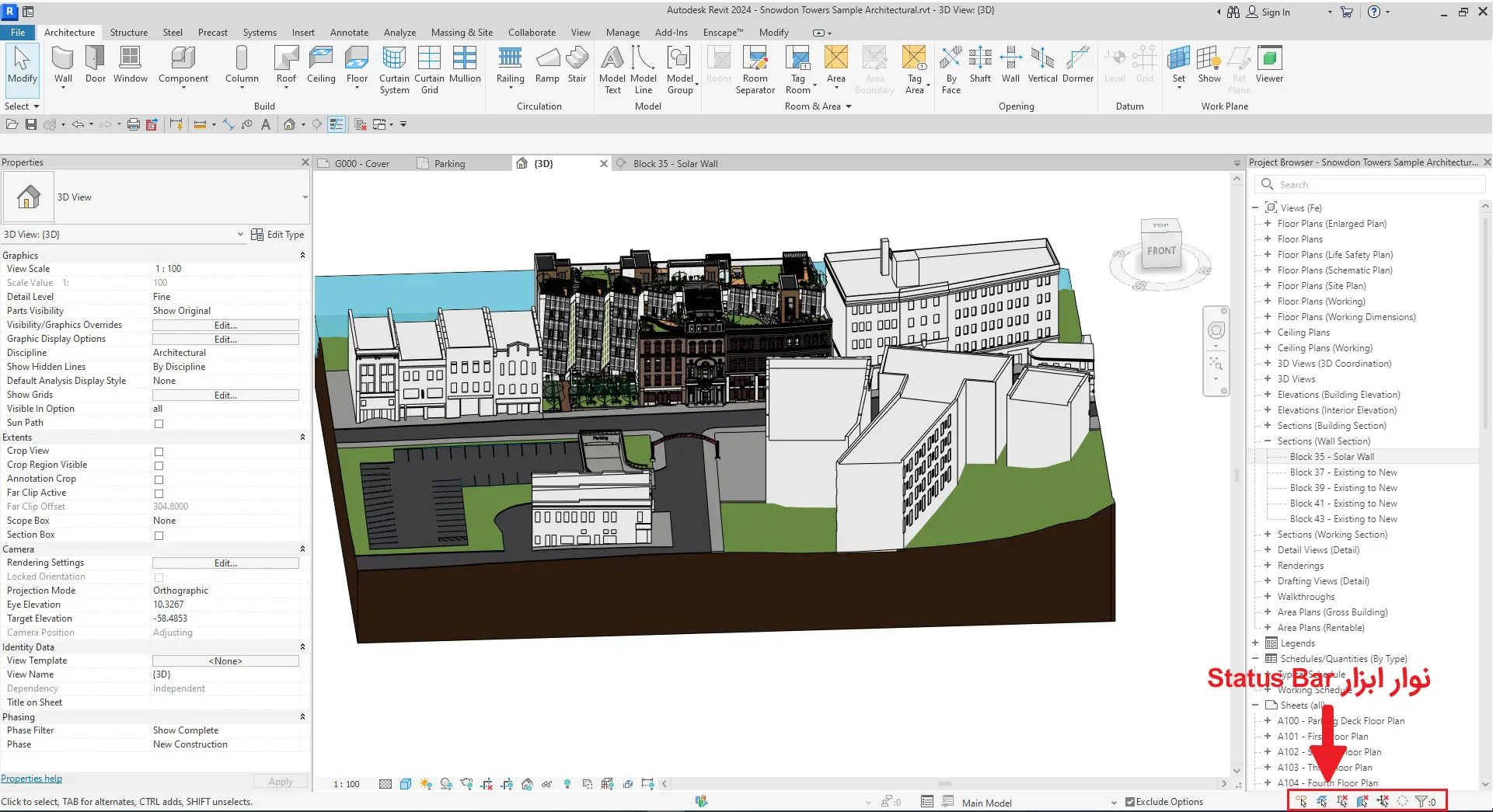Image resolution: width=1493 pixels, height=812 pixels.
Task: Open the Structure ribbon tab
Action: point(129,33)
